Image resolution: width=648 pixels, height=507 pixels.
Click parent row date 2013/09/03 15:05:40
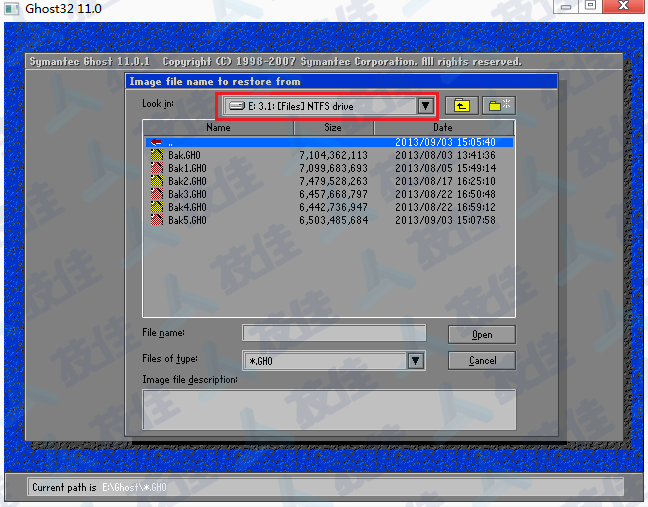coord(445,142)
